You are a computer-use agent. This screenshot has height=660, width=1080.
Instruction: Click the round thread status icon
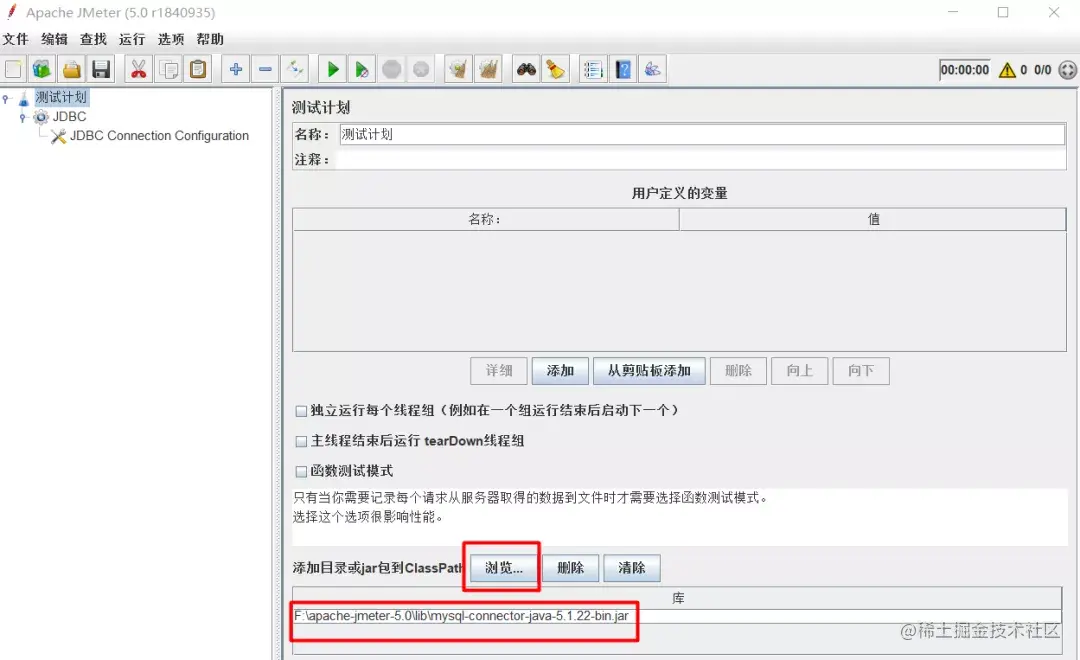coord(1067,70)
